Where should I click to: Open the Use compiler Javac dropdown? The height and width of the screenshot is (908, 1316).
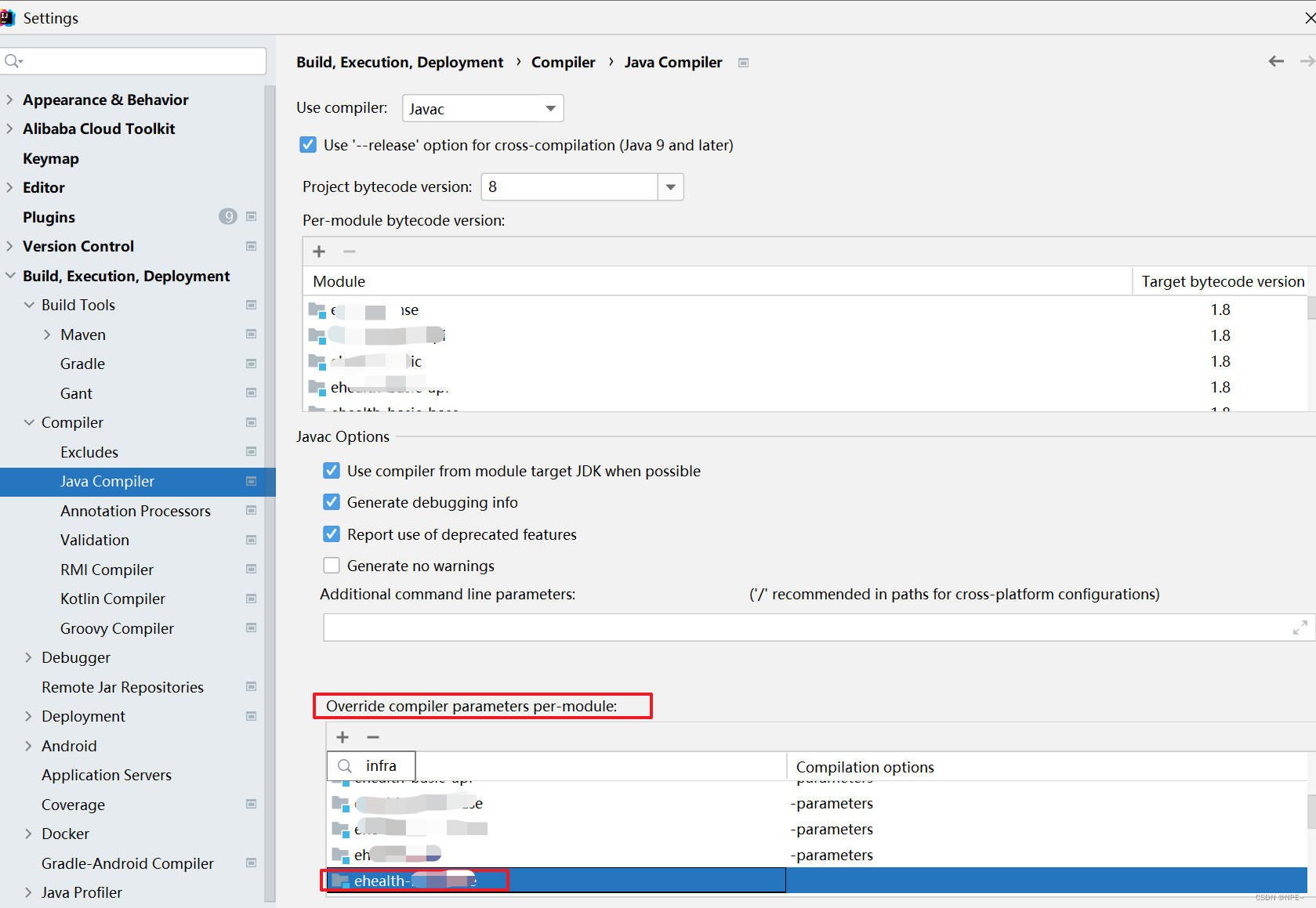click(483, 108)
